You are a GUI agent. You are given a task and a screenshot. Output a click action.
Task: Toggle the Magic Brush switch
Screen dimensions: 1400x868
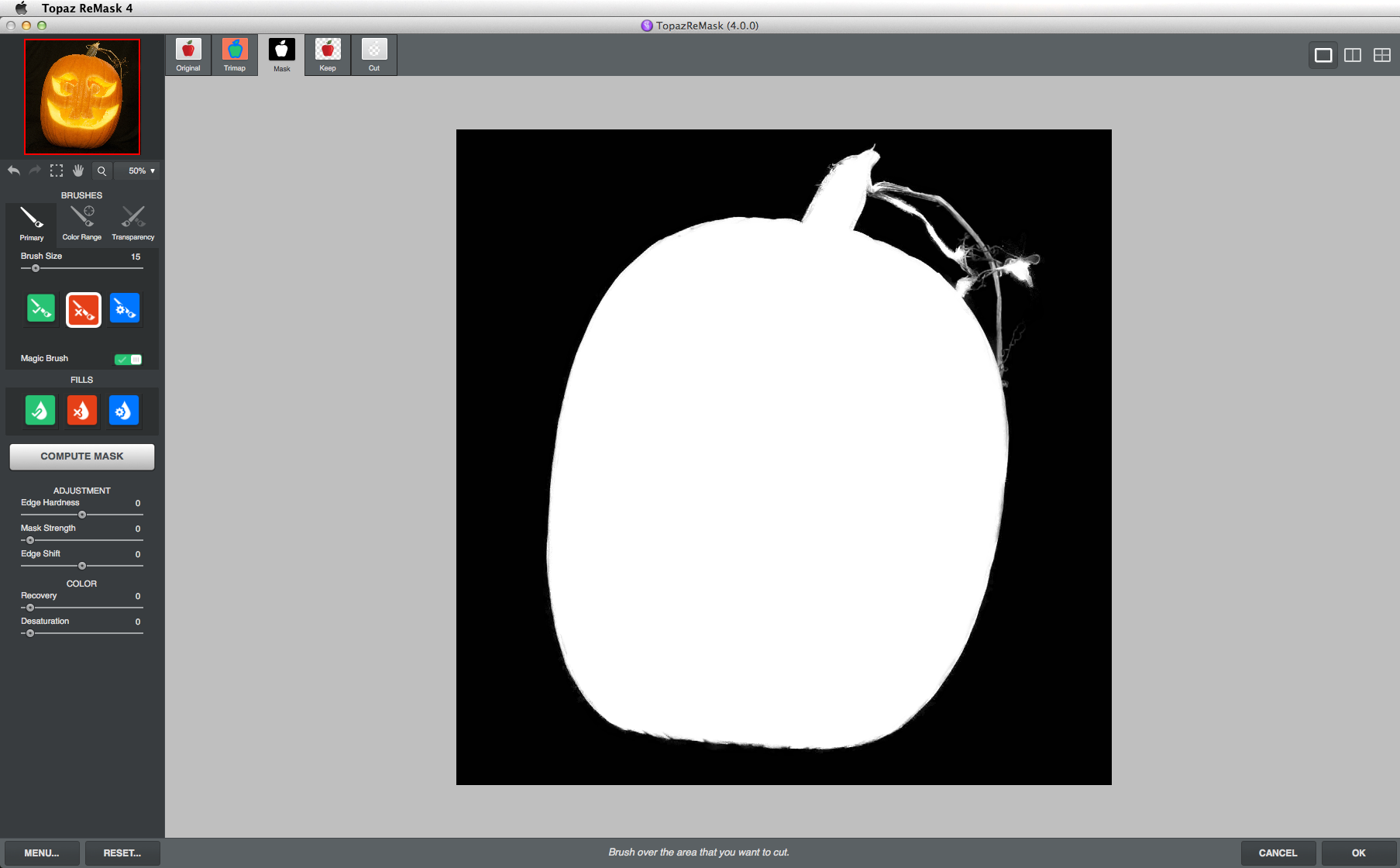point(128,359)
